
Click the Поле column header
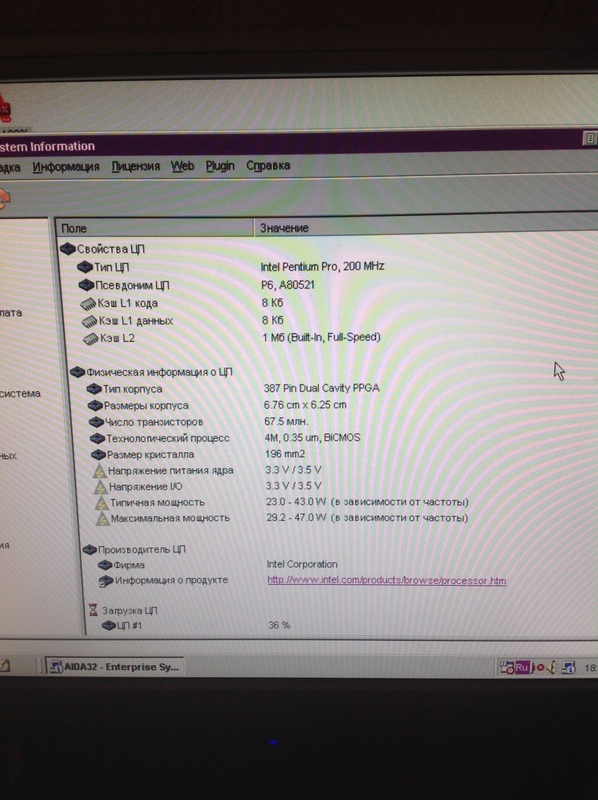click(x=154, y=228)
